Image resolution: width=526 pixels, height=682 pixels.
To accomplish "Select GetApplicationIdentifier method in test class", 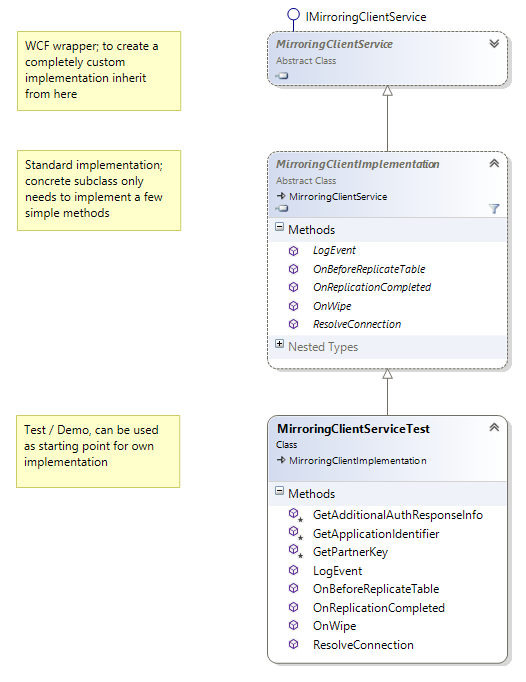I will coord(376,534).
